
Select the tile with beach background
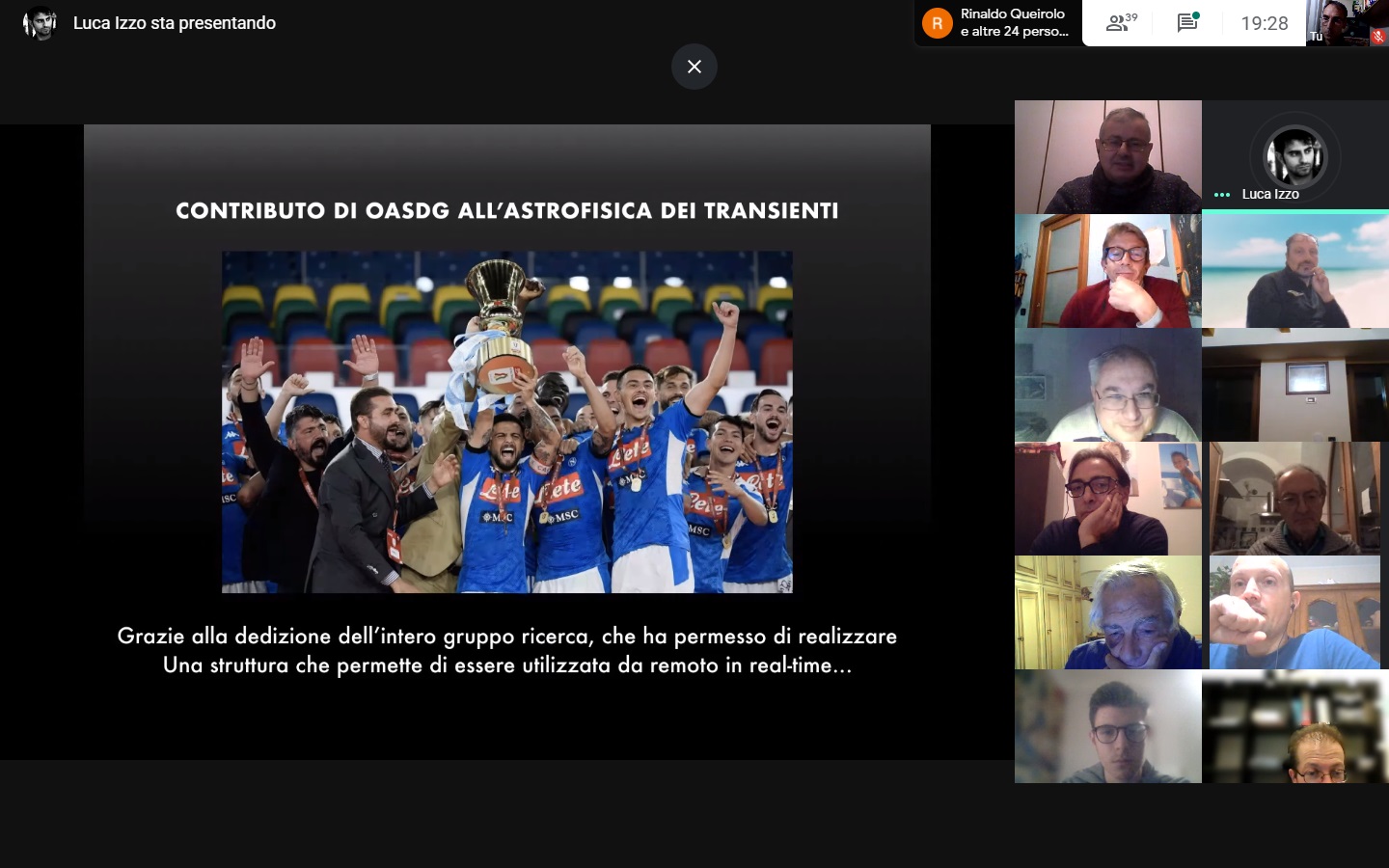(x=1295, y=271)
